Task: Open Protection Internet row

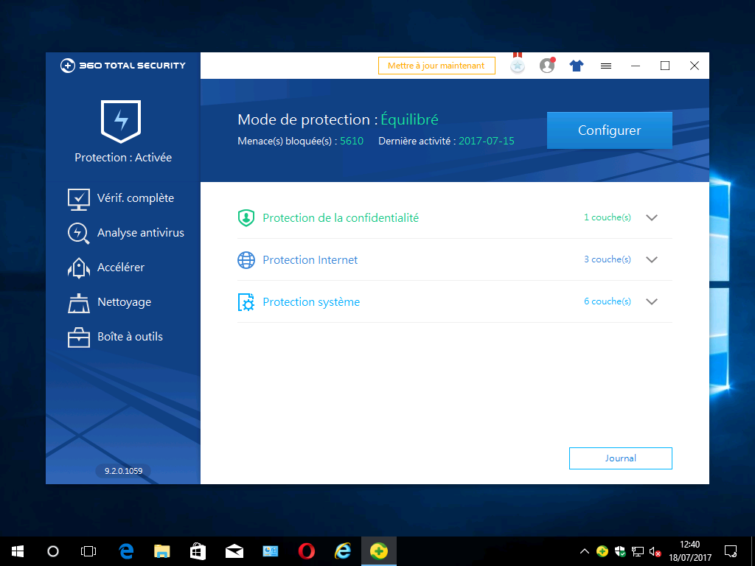Action: pyautogui.click(x=455, y=260)
